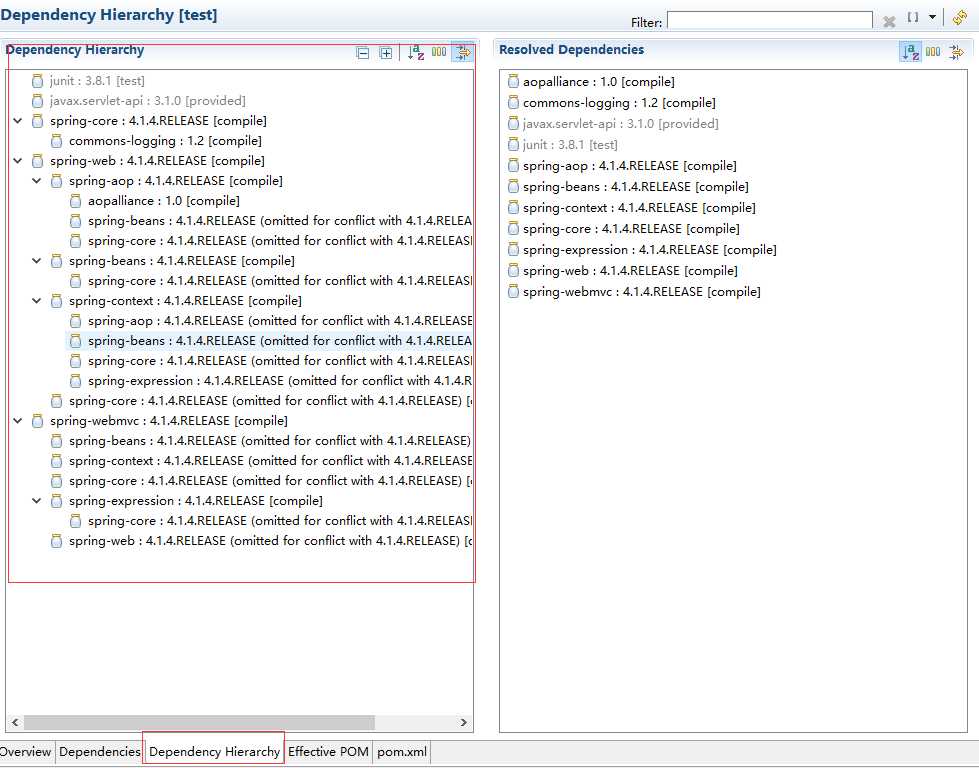Click the horizontal scrollbar thumb in hierarchy panel

pos(199,722)
